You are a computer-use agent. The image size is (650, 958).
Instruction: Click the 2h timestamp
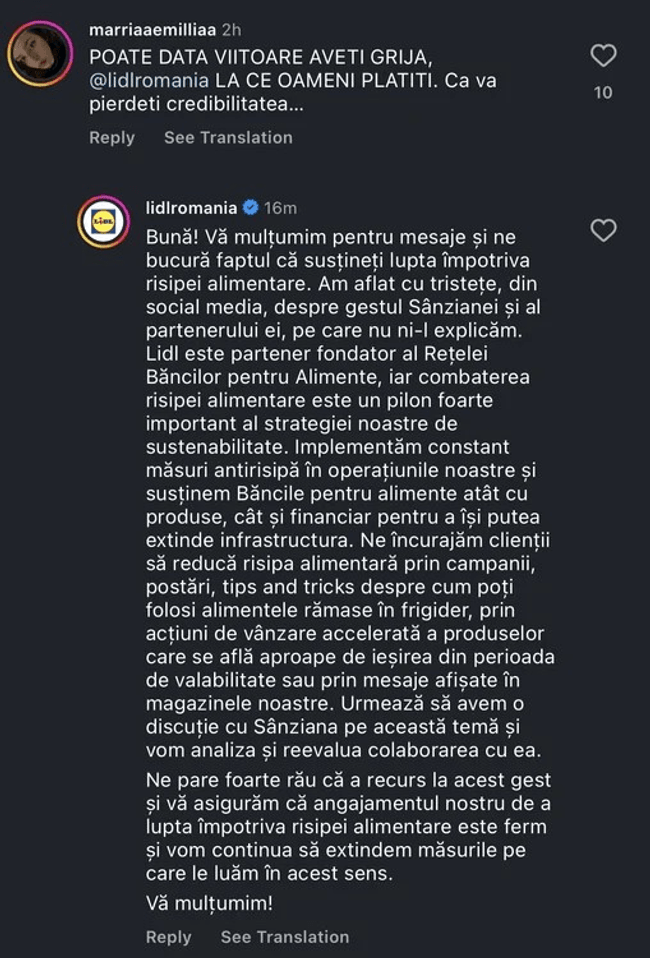(x=232, y=29)
